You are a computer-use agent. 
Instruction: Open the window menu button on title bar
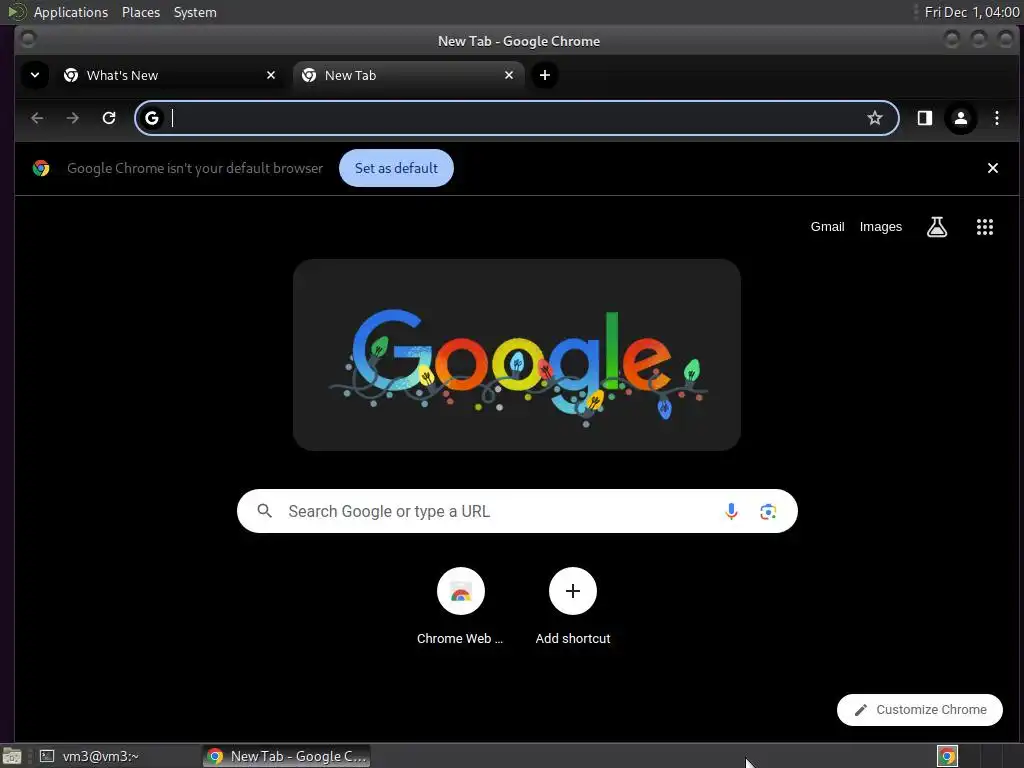(x=27, y=39)
